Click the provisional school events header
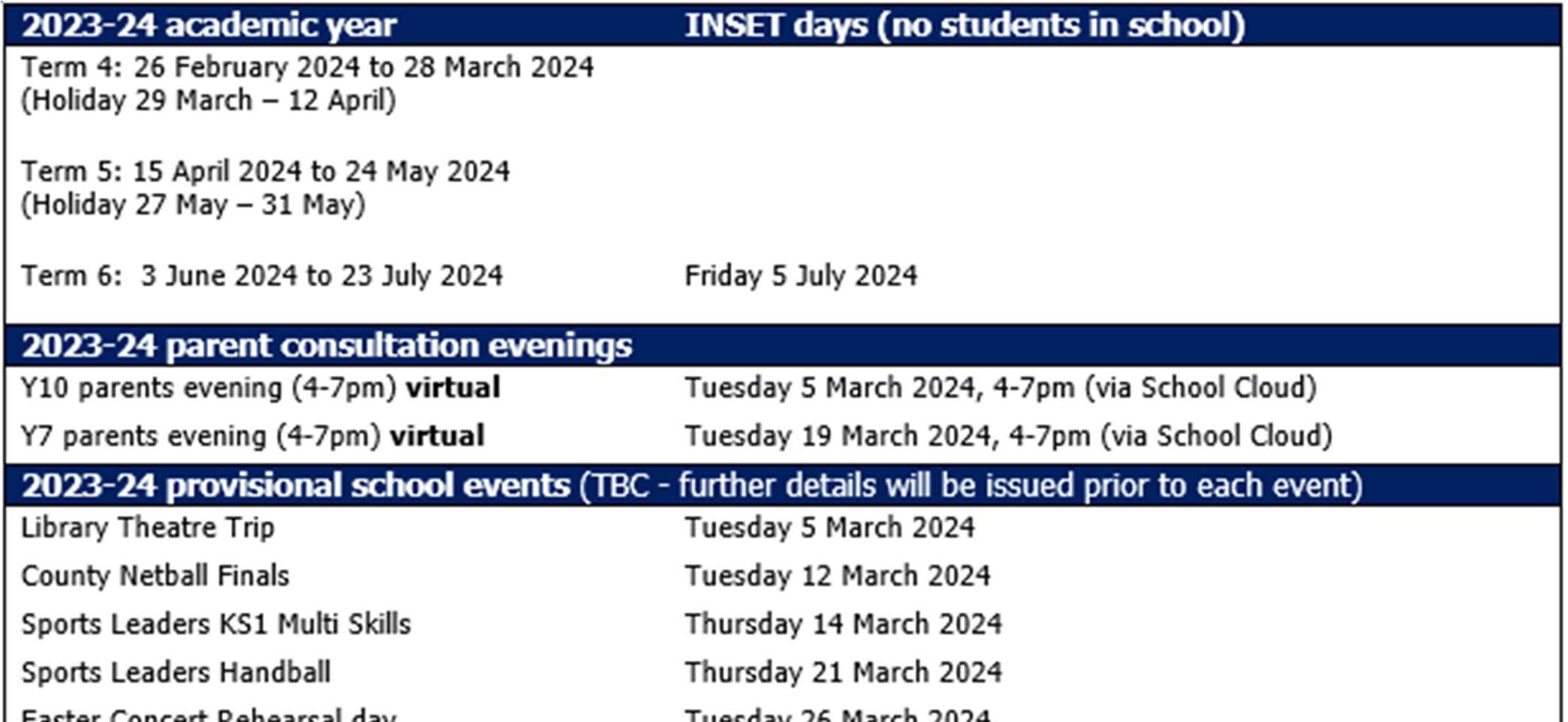Image resolution: width=1568 pixels, height=722 pixels. 691,486
